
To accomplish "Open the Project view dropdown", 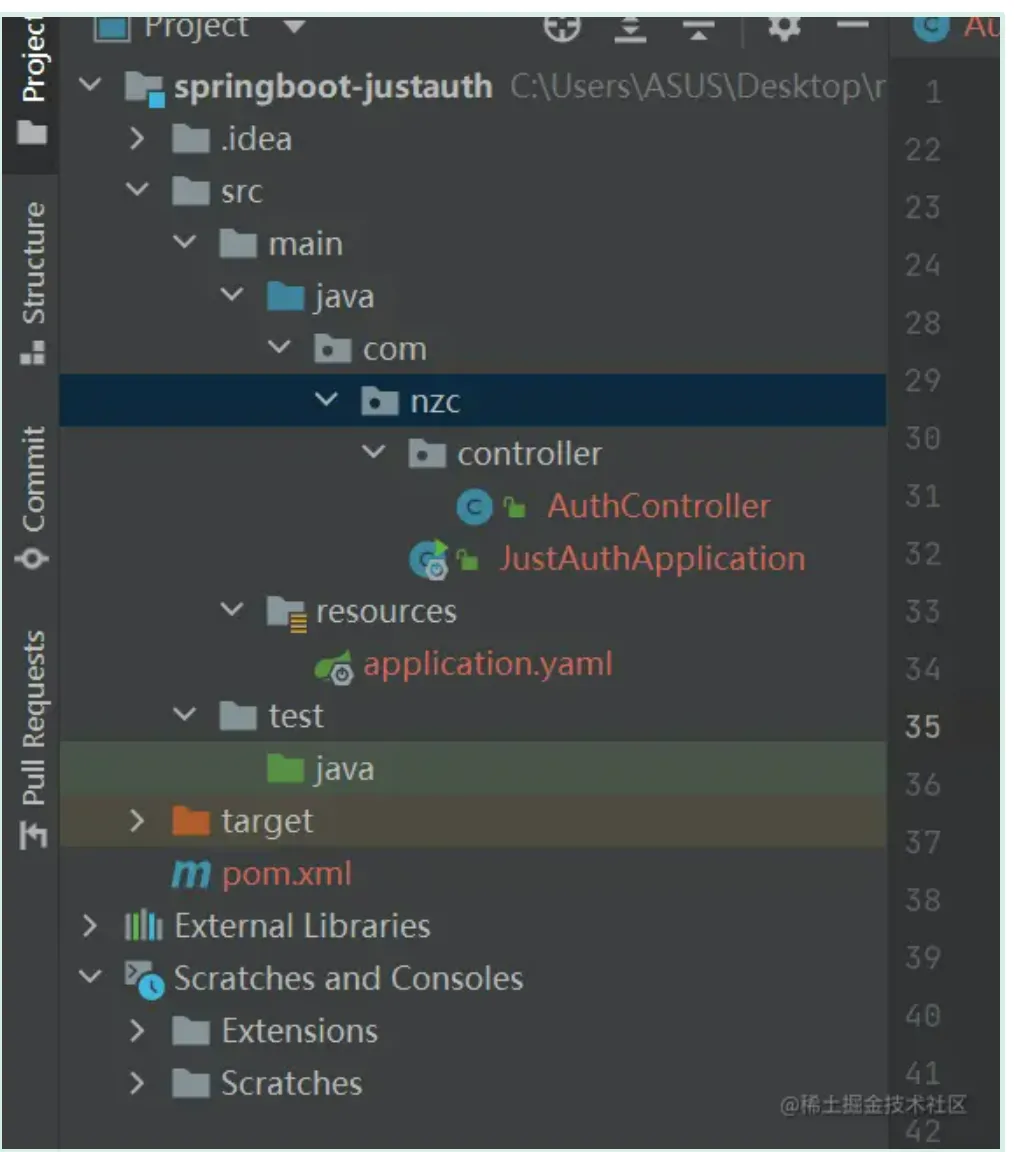I will click(x=294, y=26).
